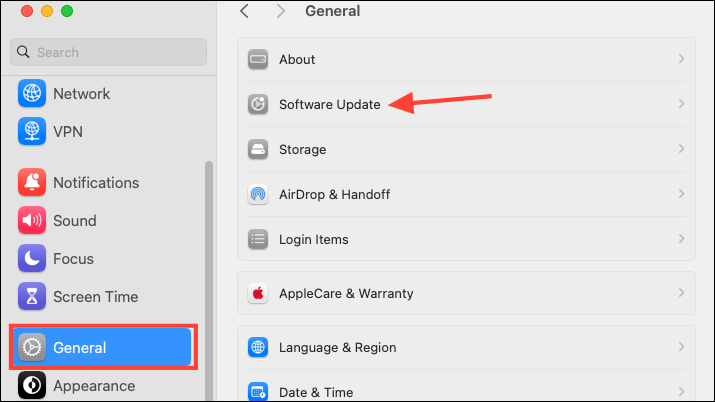Open the Date & Time chevron
The width and height of the screenshot is (715, 402).
pyautogui.click(x=681, y=392)
